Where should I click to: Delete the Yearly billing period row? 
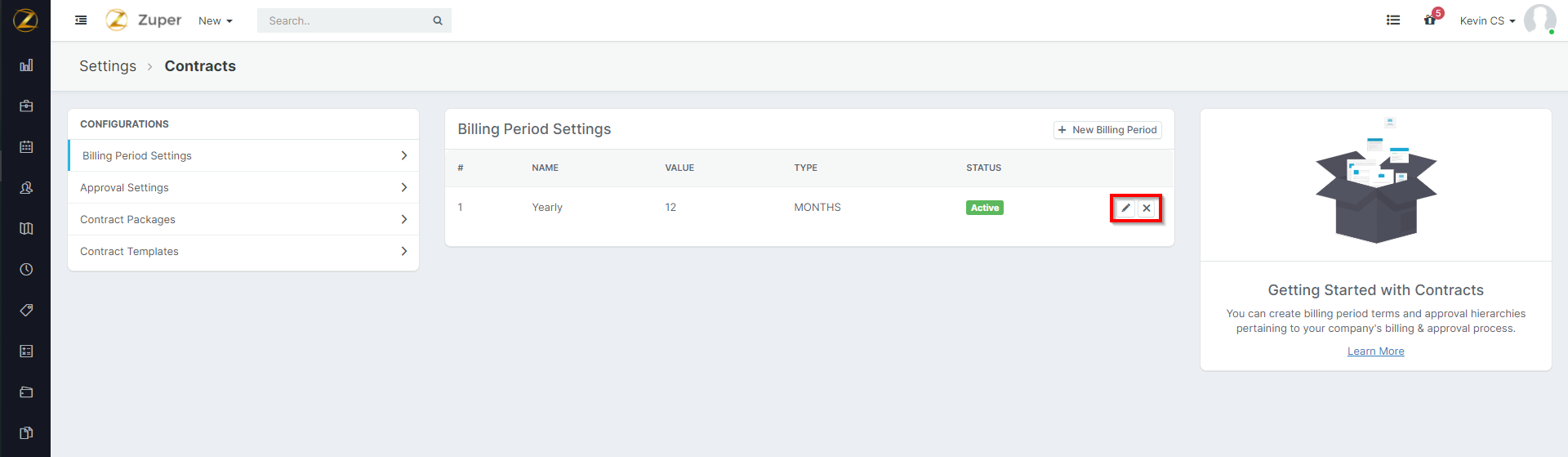point(1147,208)
